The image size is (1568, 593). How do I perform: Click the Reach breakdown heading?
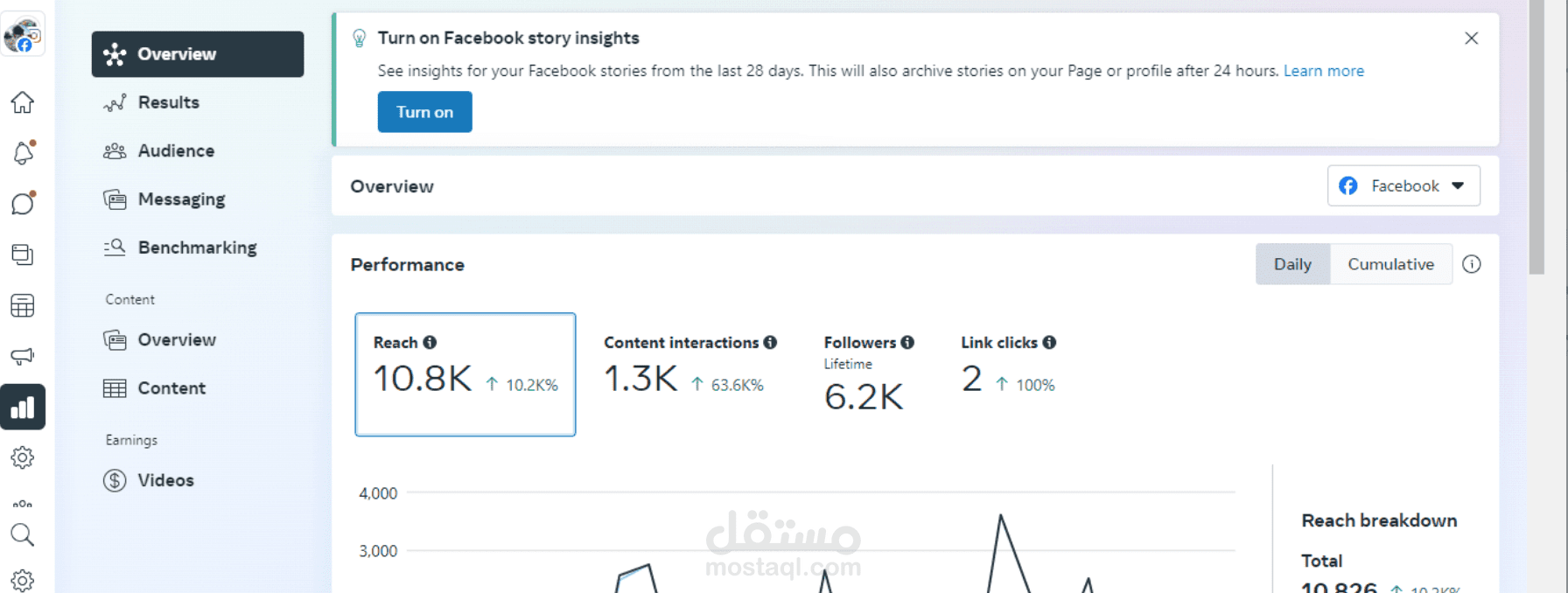(x=1379, y=520)
